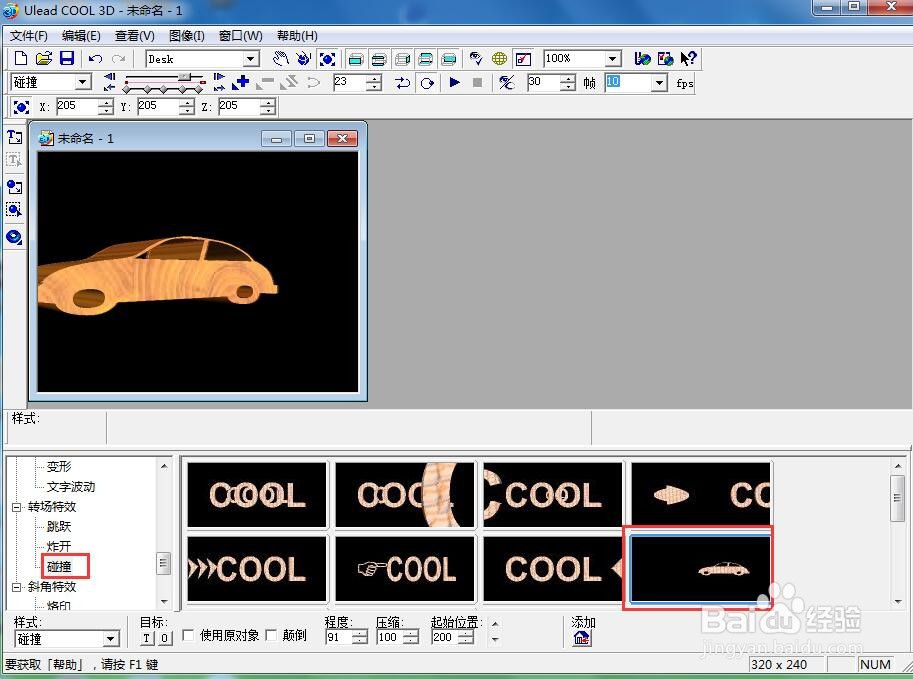Select the triple arrow COOL thumbnail
The image size is (913, 679).
[257, 568]
